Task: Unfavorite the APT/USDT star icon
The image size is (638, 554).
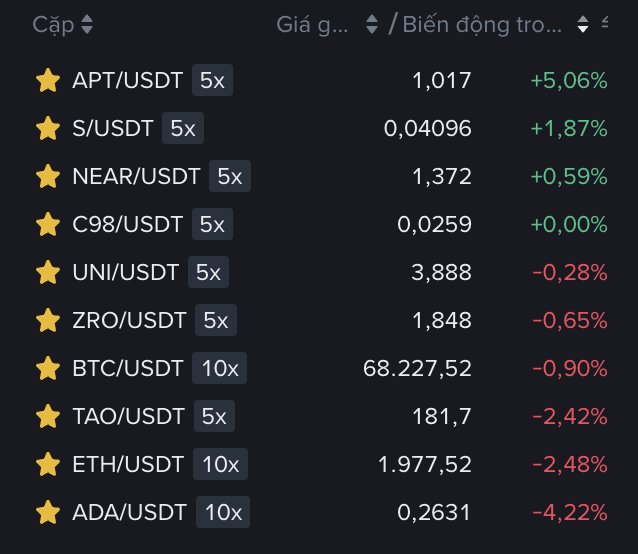Action: pos(47,81)
